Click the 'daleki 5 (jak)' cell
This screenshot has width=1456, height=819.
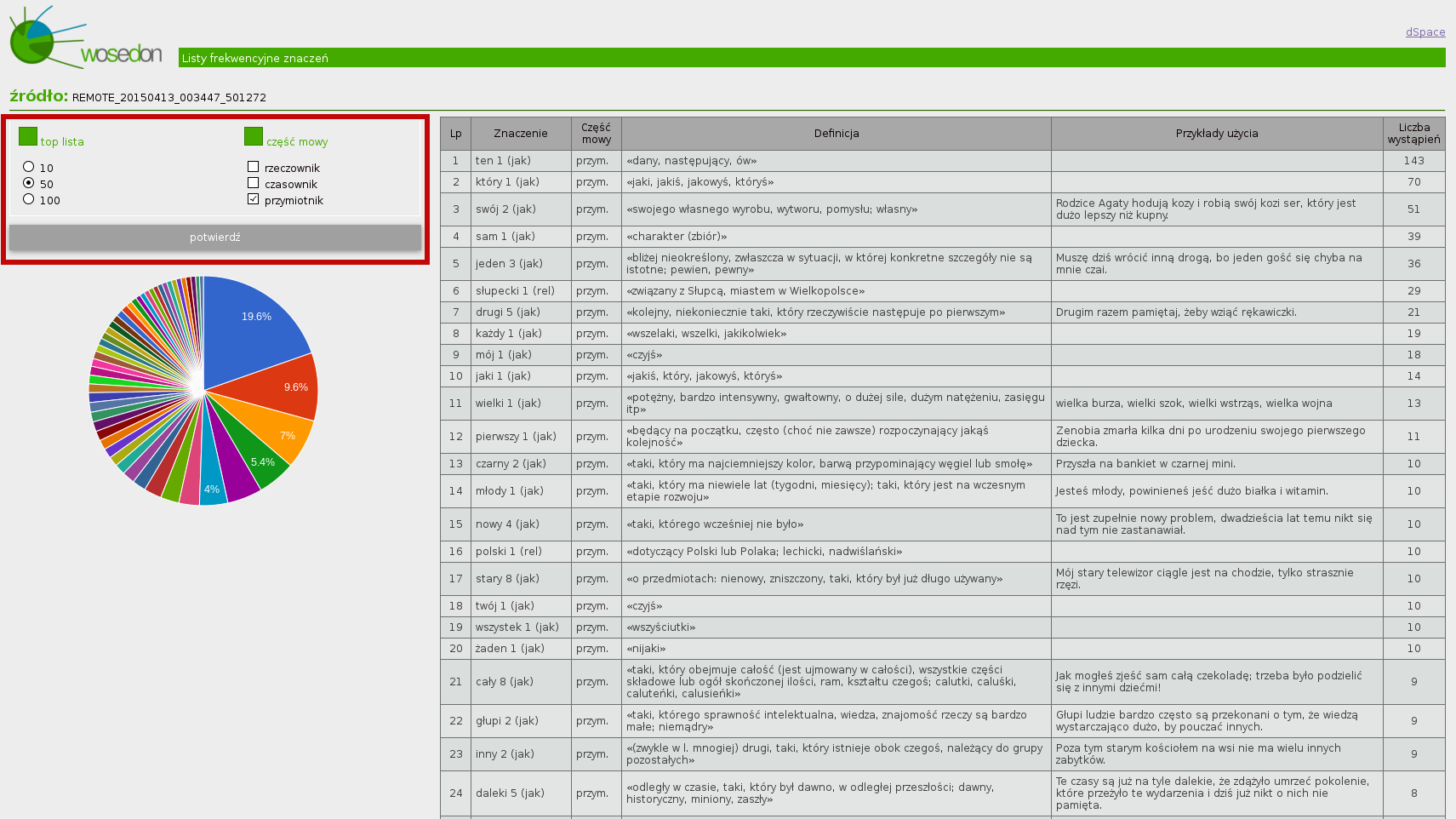click(x=521, y=793)
